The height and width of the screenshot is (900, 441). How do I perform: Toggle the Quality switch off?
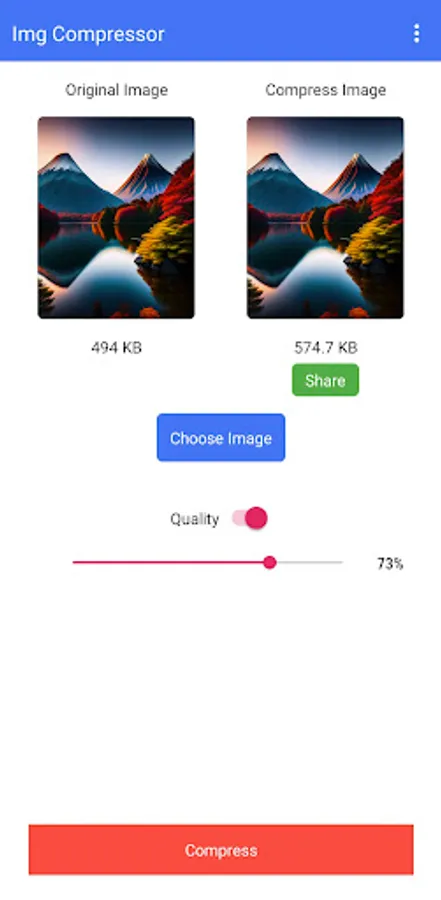250,518
